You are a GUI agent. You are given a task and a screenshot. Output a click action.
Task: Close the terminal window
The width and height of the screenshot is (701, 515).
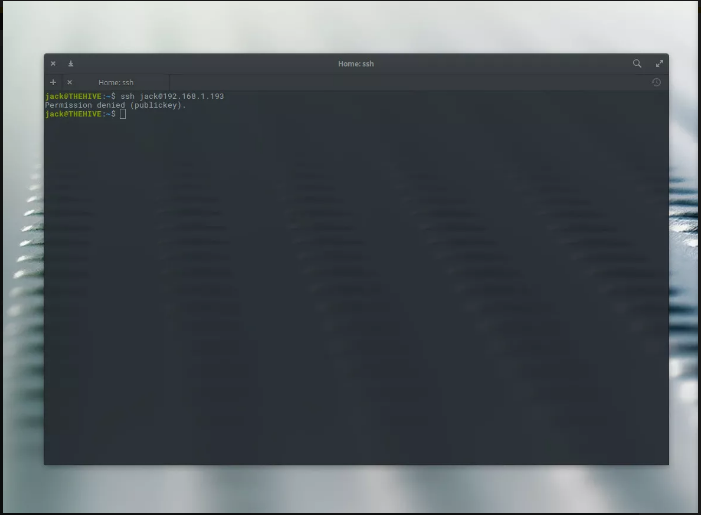tap(53, 63)
